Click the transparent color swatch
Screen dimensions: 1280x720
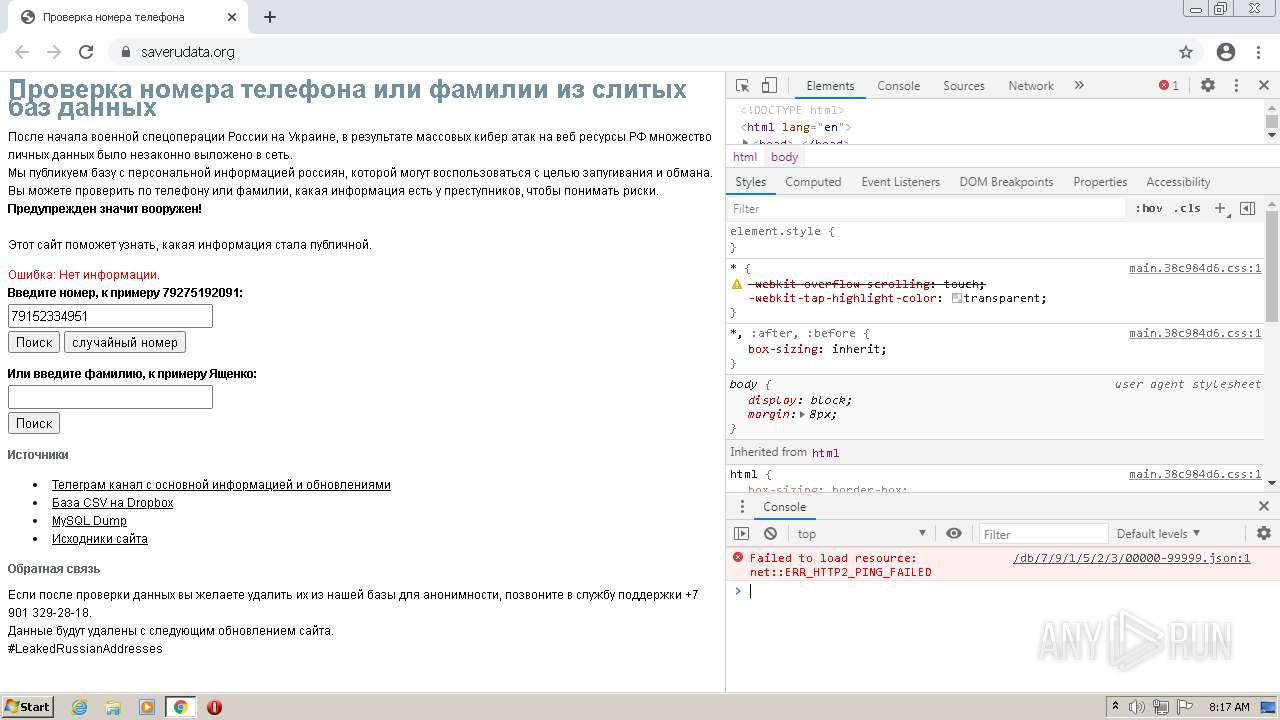(x=957, y=298)
